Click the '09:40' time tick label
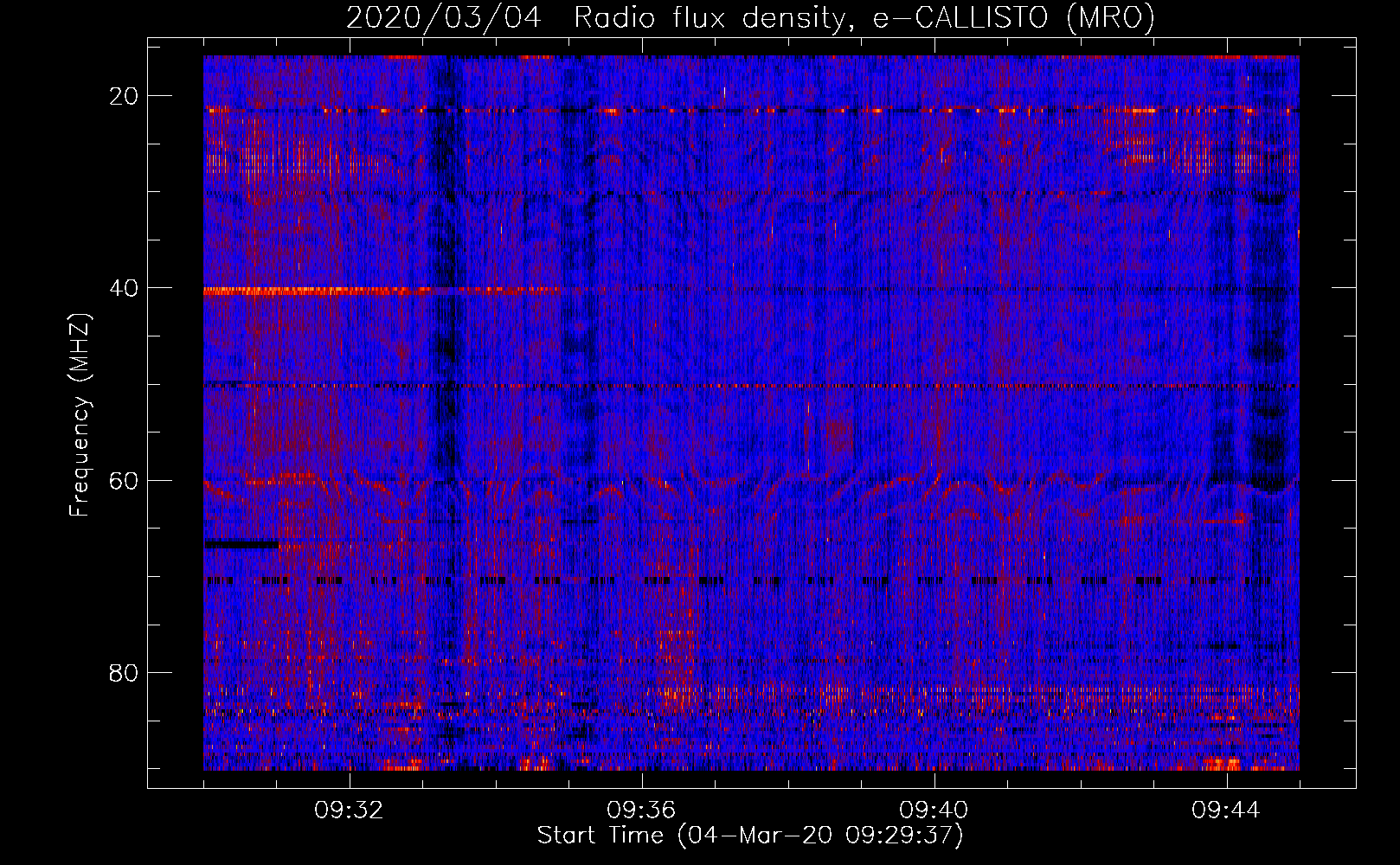This screenshot has width=1400, height=865. (934, 811)
